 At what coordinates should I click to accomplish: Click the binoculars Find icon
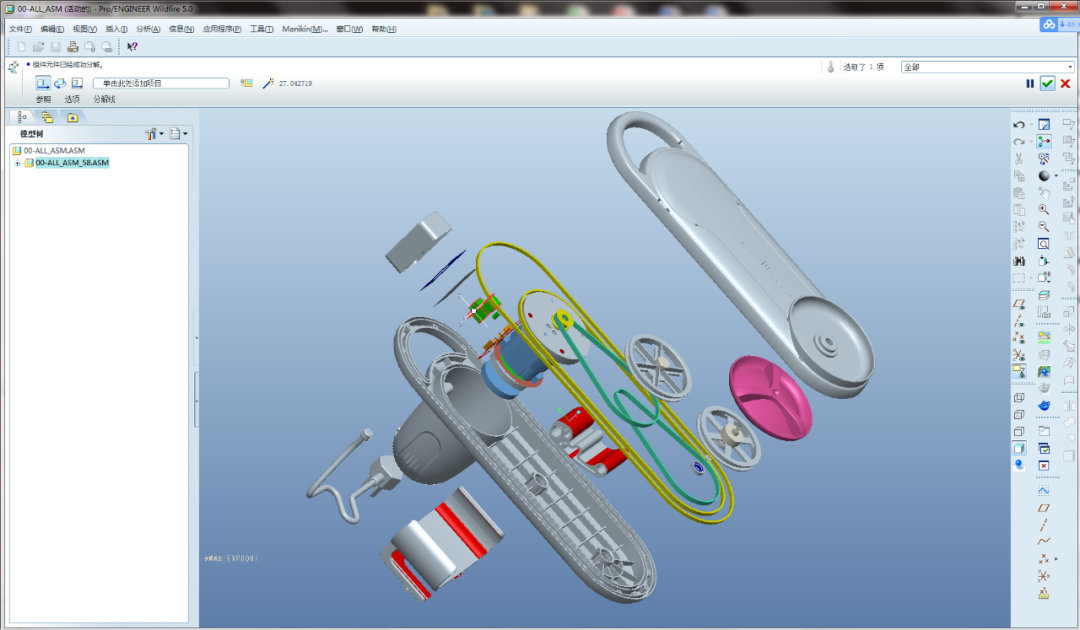click(x=1019, y=261)
